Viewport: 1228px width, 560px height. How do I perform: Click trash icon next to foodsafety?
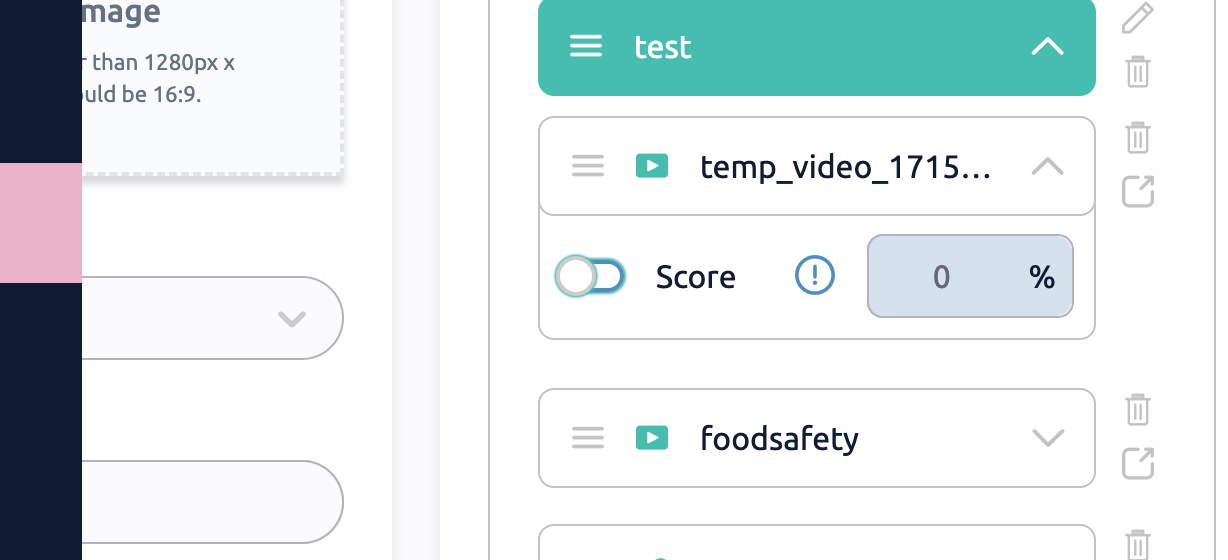[x=1137, y=410]
